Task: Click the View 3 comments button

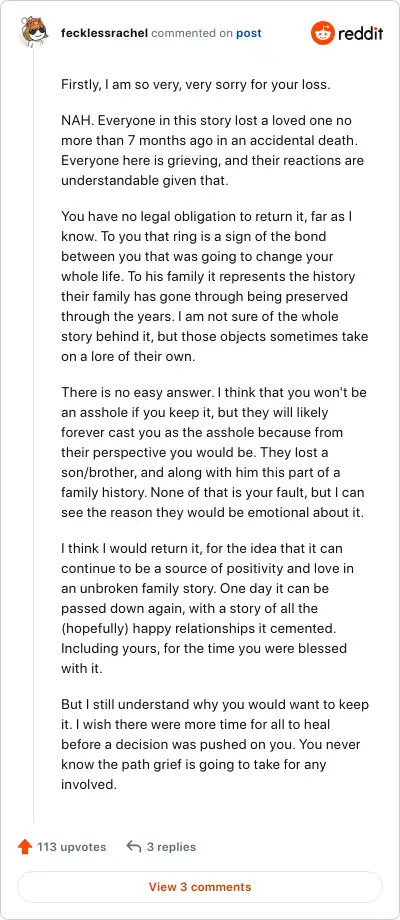Action: (x=200, y=887)
